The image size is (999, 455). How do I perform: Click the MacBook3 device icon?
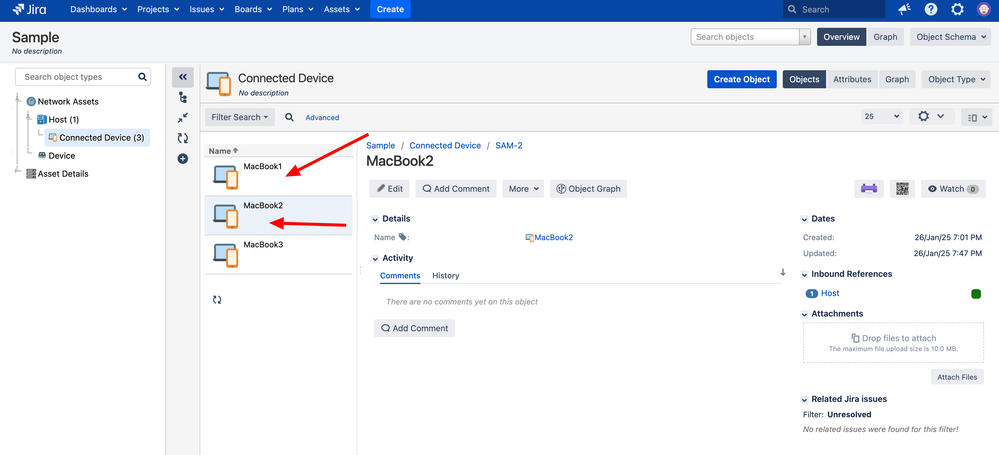226,254
